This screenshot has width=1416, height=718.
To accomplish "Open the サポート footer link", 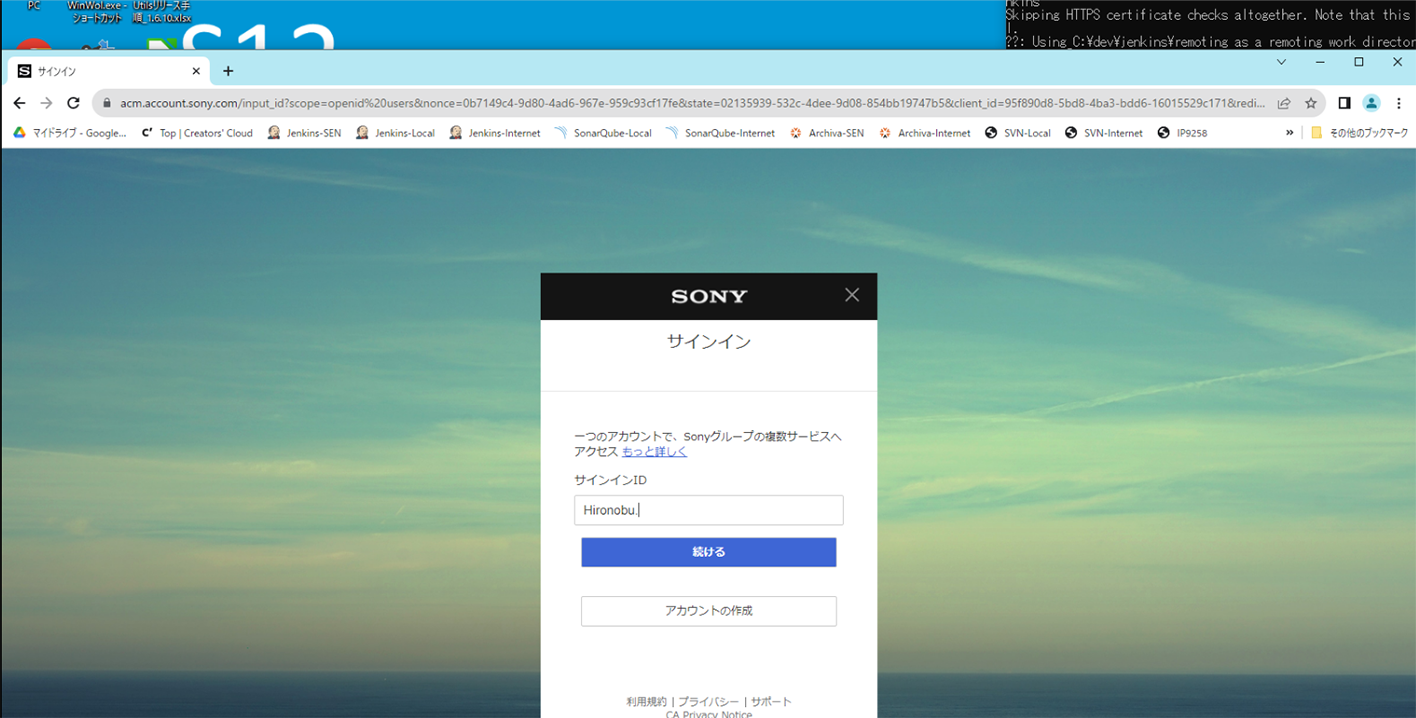I will [771, 702].
